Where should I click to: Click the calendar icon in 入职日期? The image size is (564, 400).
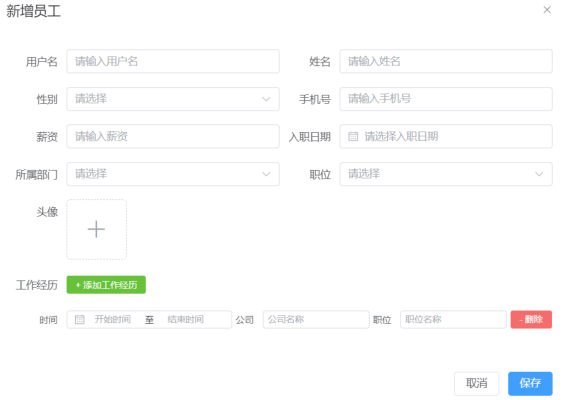[353, 136]
